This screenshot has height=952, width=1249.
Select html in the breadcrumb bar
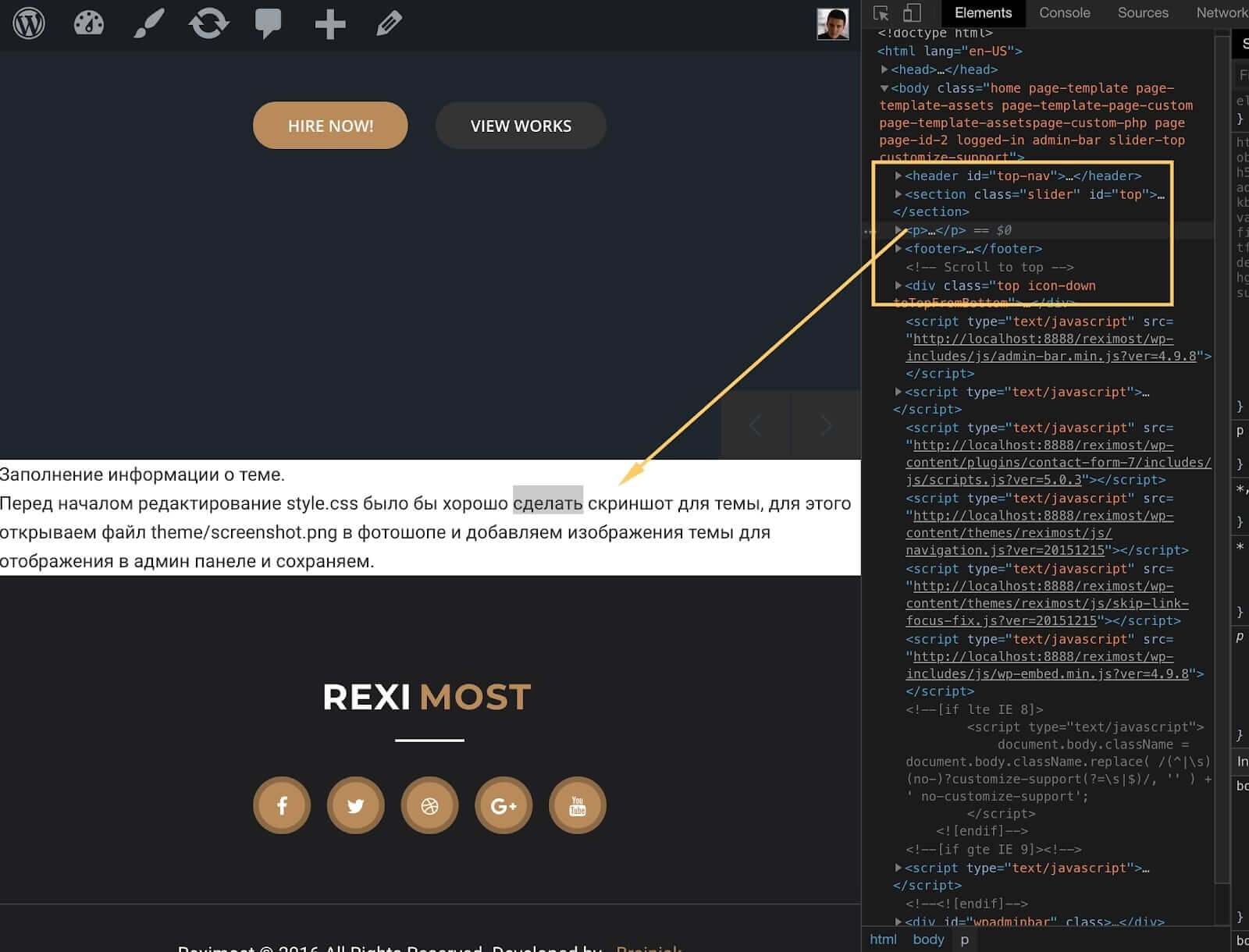[x=883, y=940]
